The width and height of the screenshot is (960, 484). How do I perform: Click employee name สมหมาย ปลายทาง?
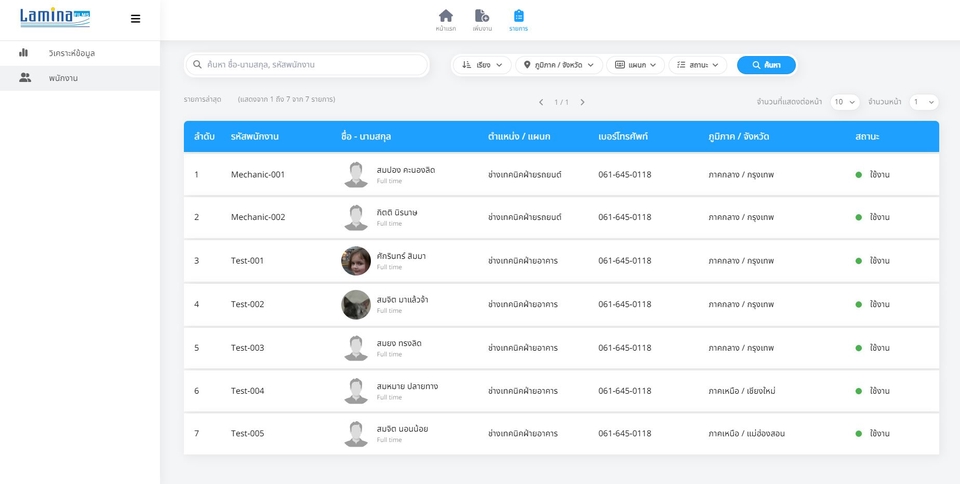pos(407,386)
